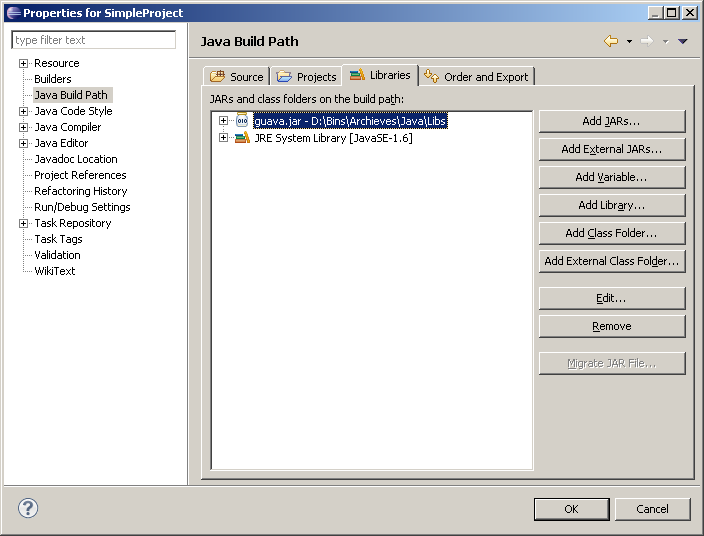Click Add External Class Folder button
This screenshot has height=536, width=704.
[612, 261]
